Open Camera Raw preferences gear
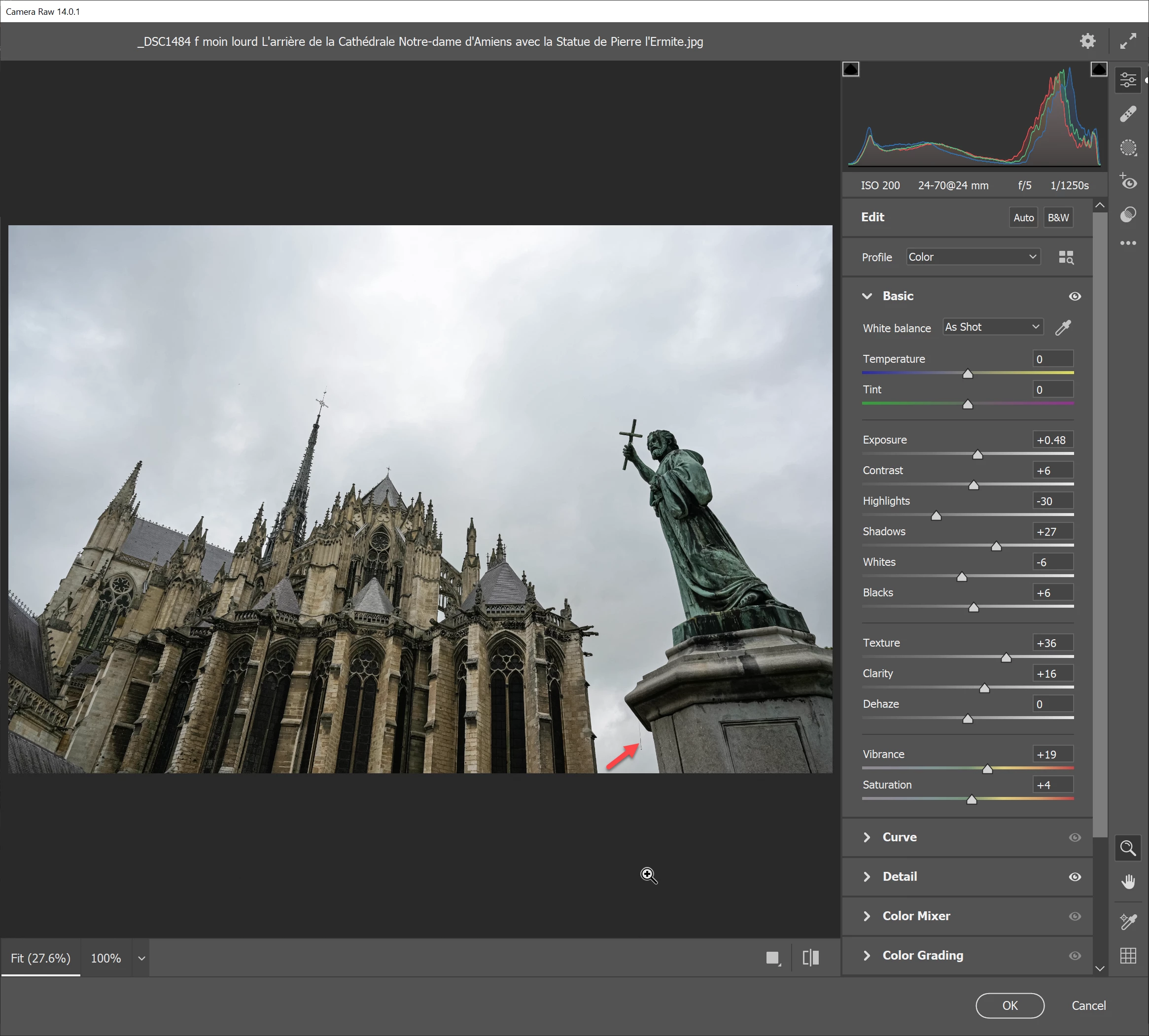Image resolution: width=1149 pixels, height=1036 pixels. pyautogui.click(x=1087, y=41)
